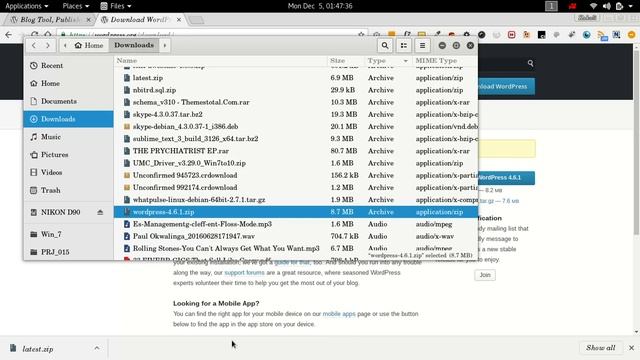Close the Download WordPress tab
The width and height of the screenshot is (640, 360).
coord(179,20)
